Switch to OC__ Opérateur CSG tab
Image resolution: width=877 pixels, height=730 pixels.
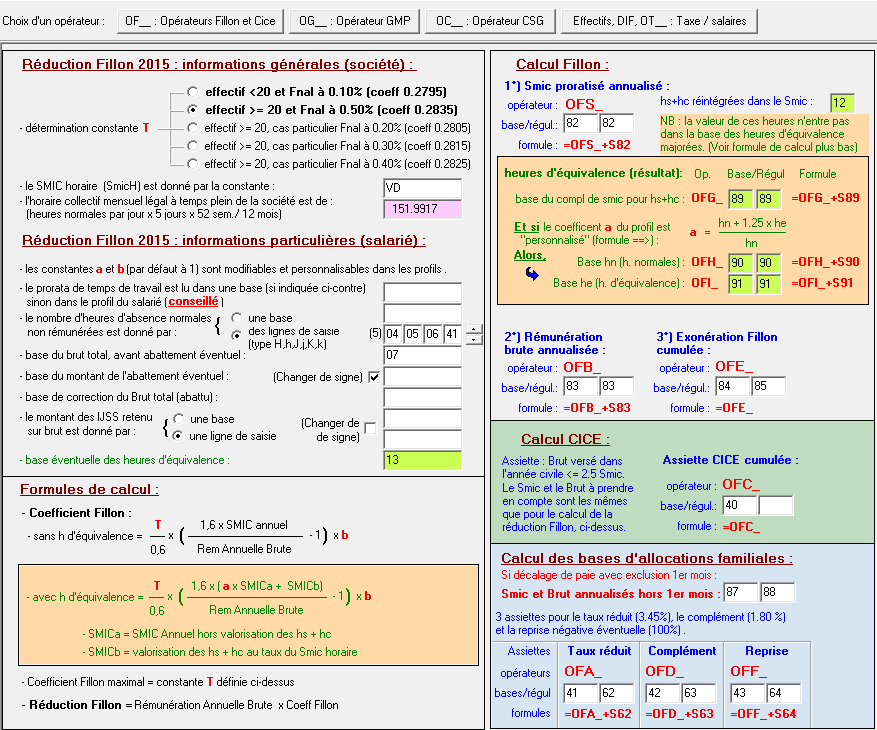pyautogui.click(x=490, y=21)
